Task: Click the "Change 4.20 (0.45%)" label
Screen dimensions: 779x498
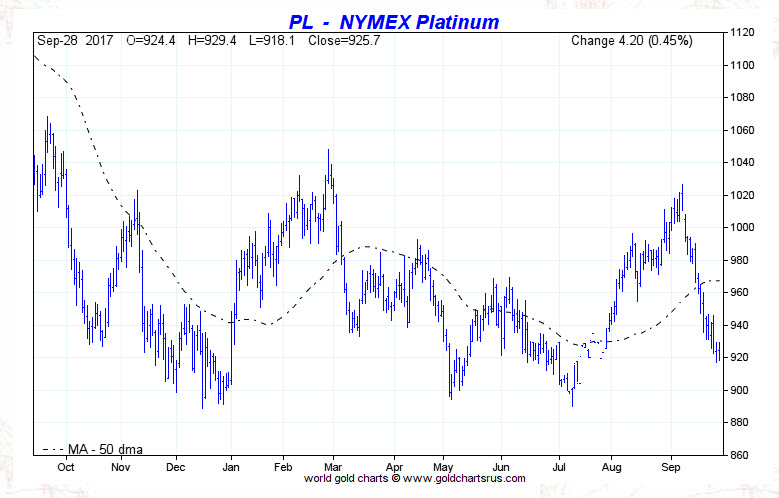Action: [631, 41]
